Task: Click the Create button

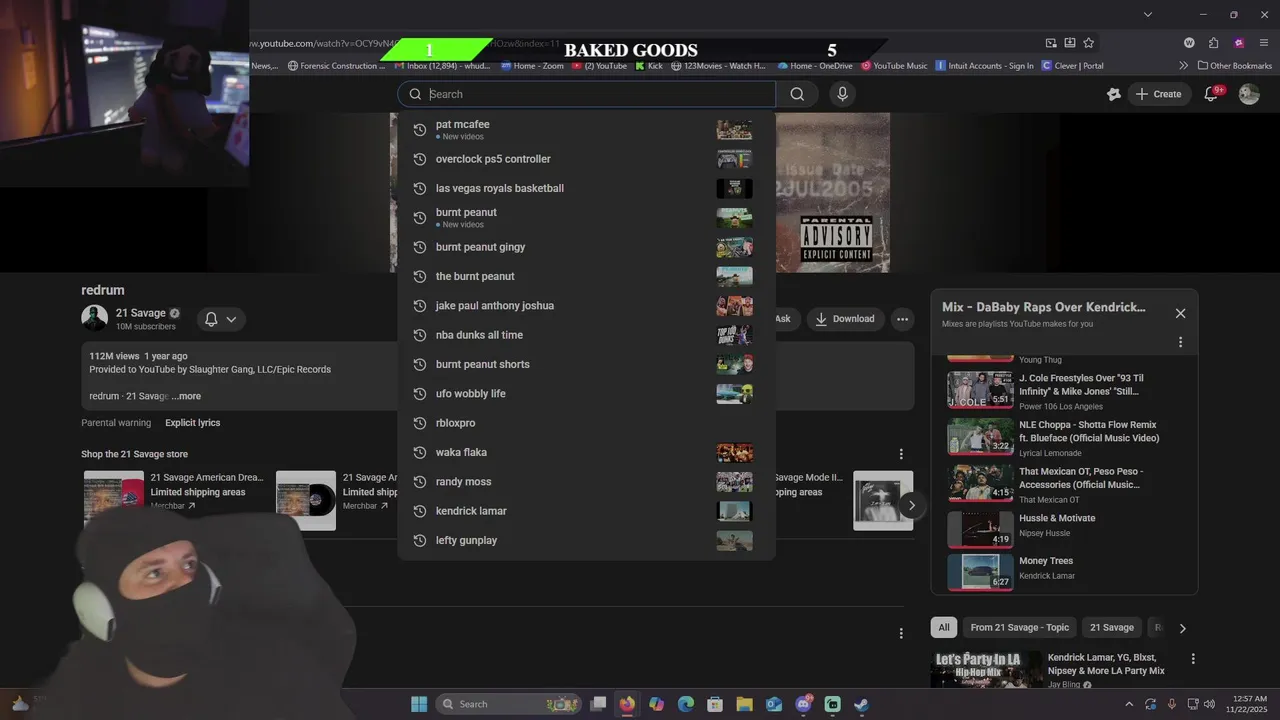Action: (x=1158, y=94)
